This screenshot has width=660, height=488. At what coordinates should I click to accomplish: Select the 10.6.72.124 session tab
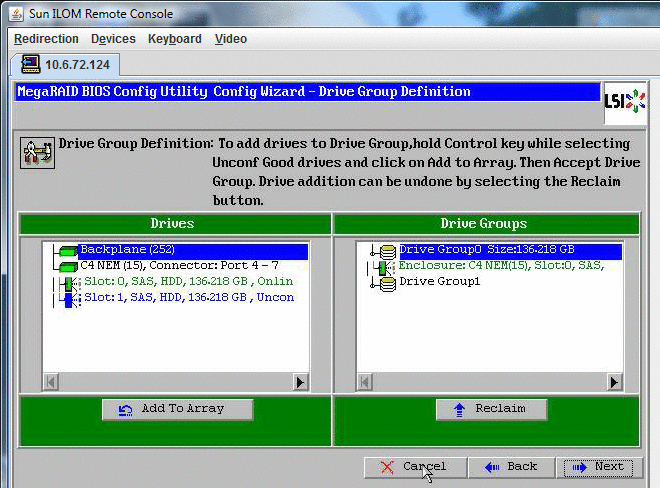coord(66,64)
